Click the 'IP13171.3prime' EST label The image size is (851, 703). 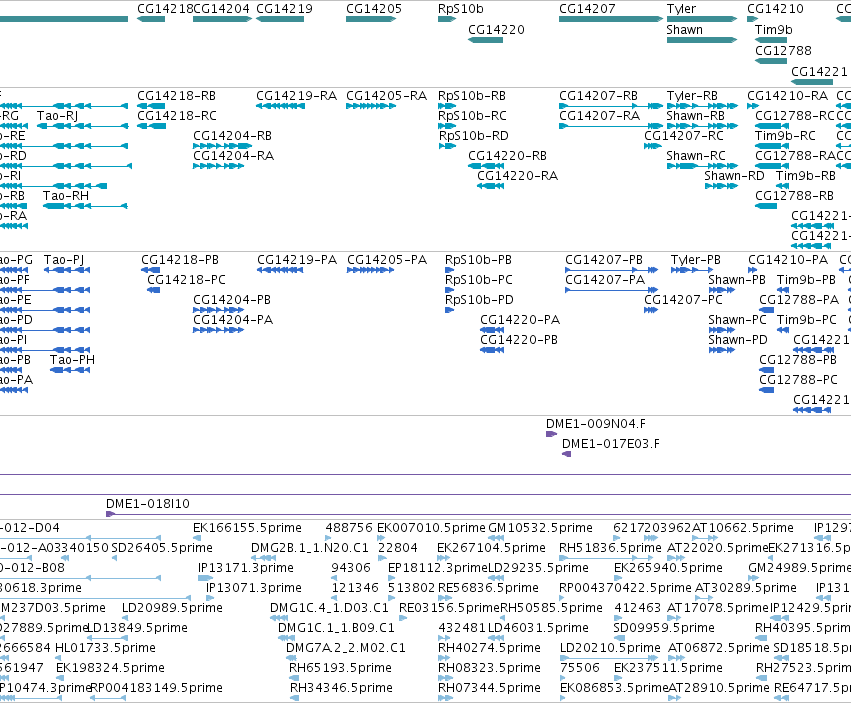tap(246, 568)
